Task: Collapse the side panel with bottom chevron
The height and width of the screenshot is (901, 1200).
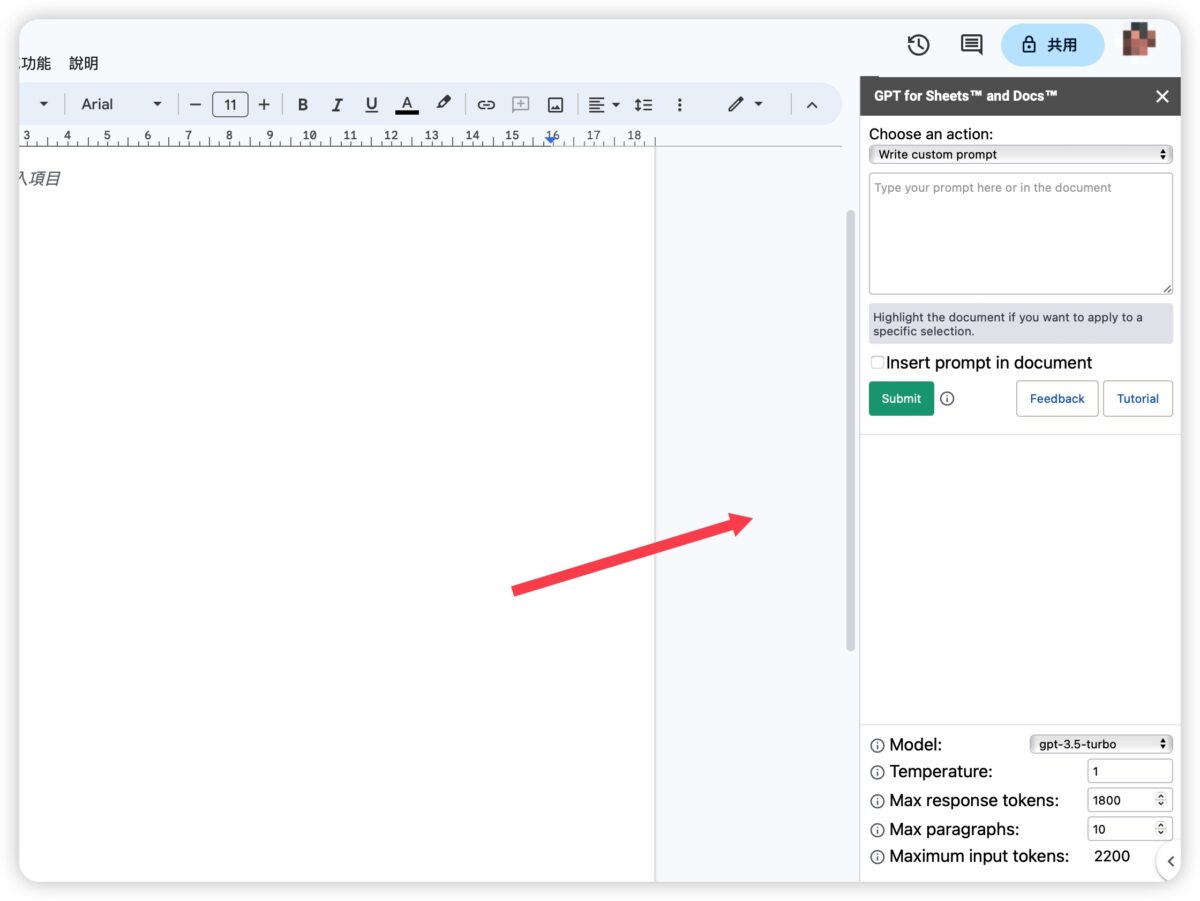Action: point(1169,861)
